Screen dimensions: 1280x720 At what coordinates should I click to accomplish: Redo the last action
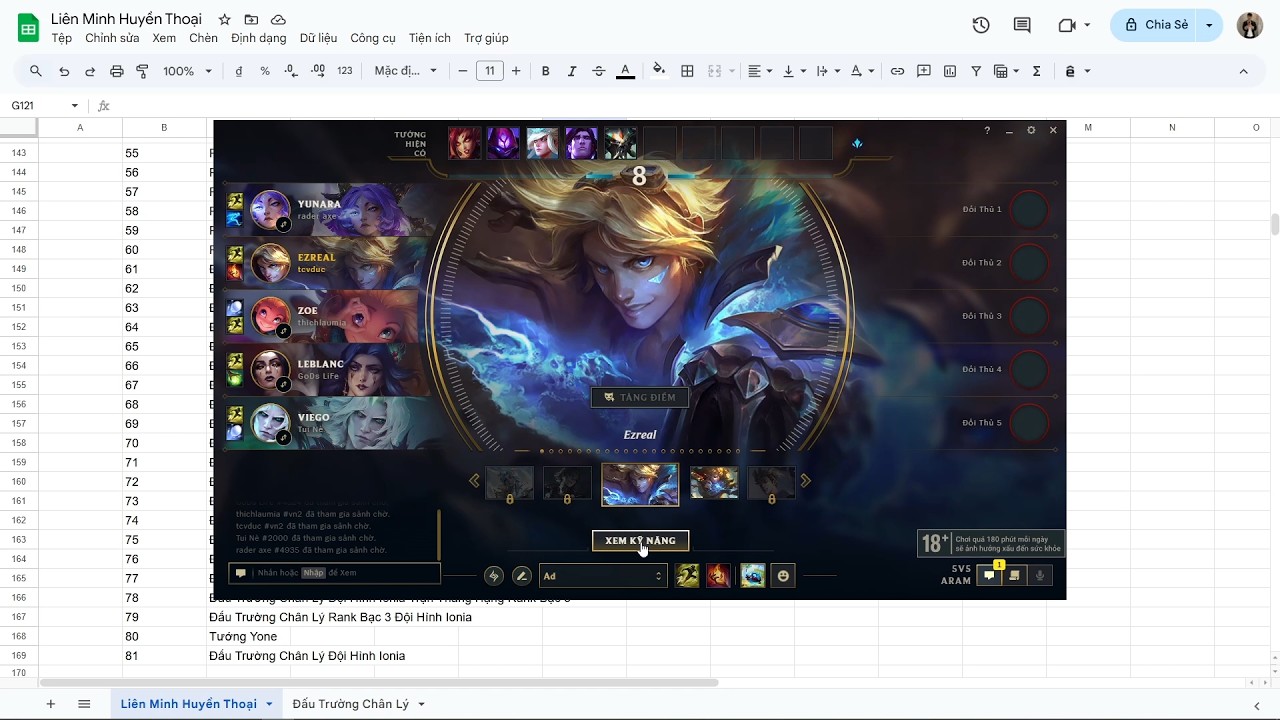[x=90, y=71]
